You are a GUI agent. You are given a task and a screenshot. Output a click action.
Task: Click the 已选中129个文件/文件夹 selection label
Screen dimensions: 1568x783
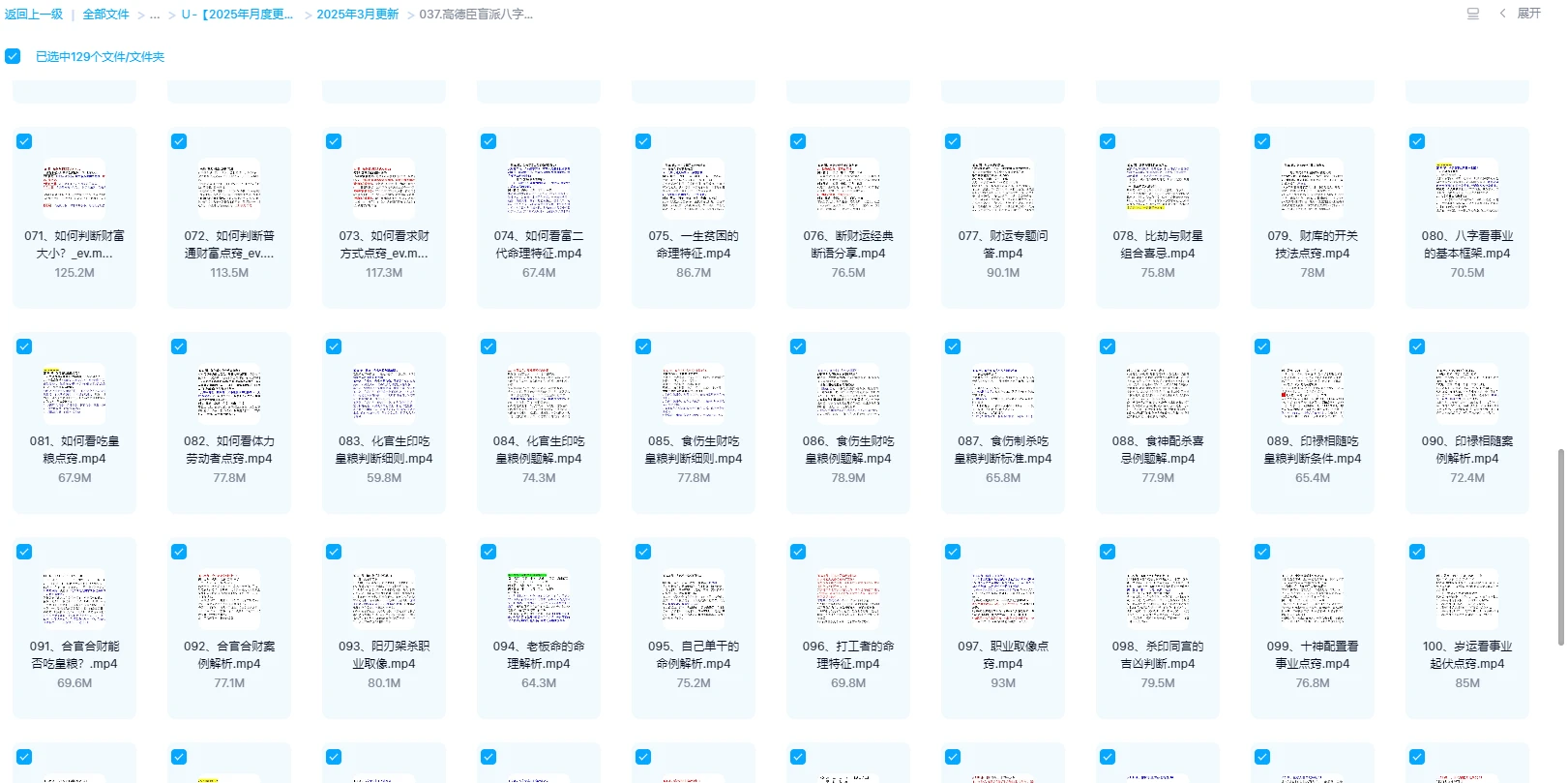tap(100, 57)
